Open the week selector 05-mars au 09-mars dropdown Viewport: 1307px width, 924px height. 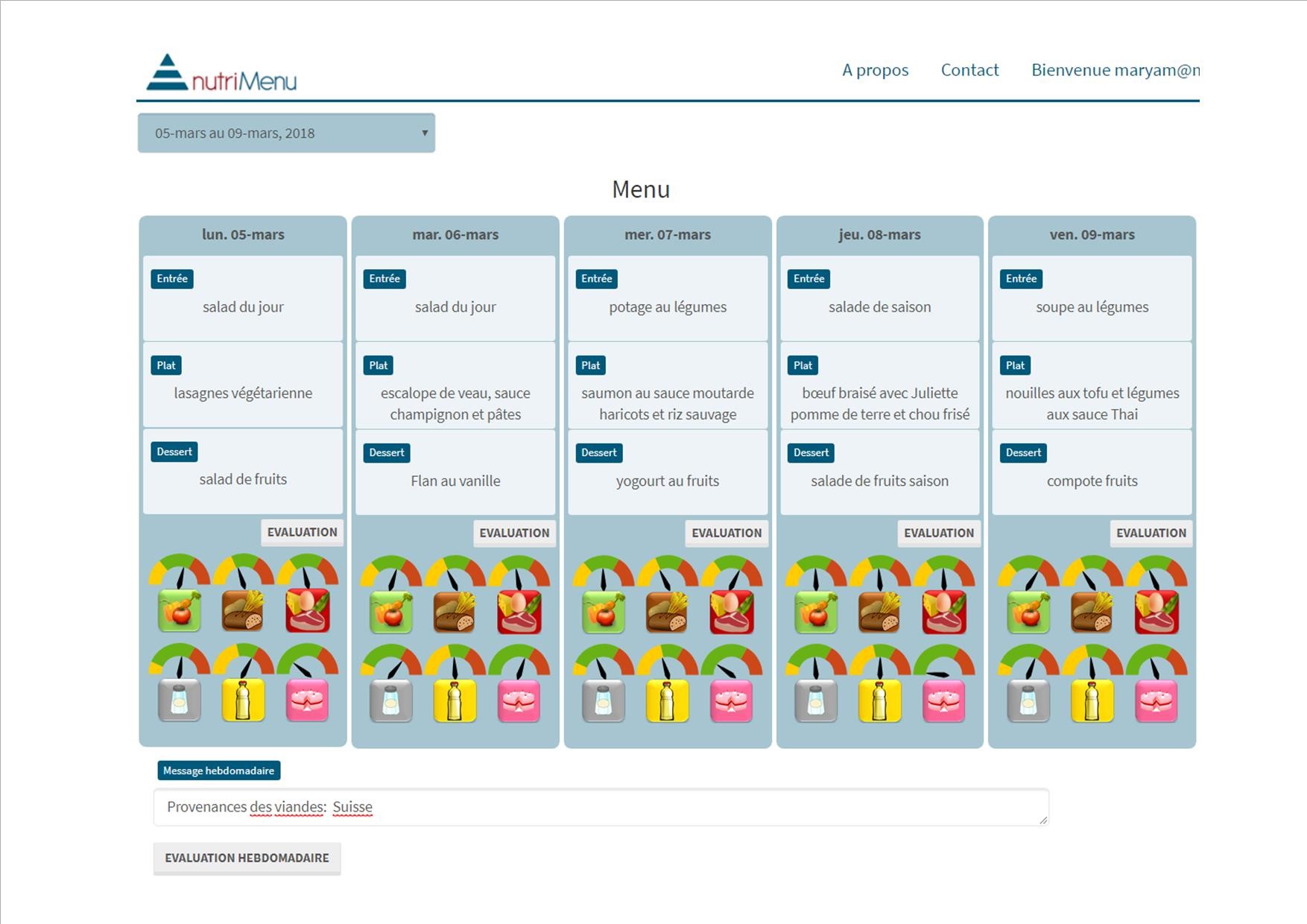[286, 133]
